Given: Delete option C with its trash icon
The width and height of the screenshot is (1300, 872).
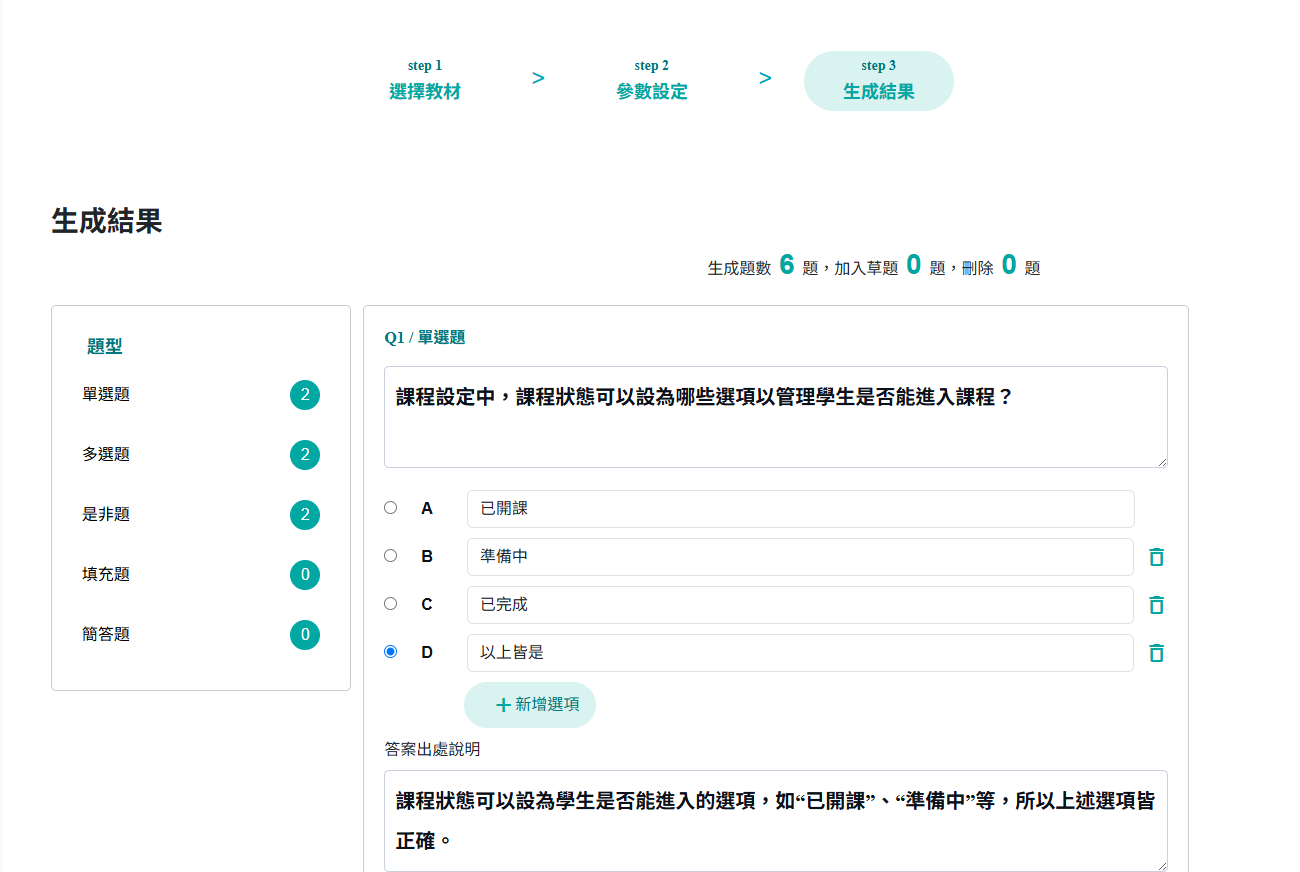Looking at the screenshot, I should (1156, 605).
